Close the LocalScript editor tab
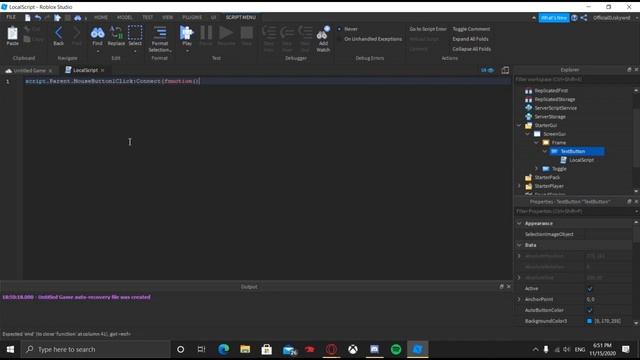The image size is (640, 360). (102, 71)
